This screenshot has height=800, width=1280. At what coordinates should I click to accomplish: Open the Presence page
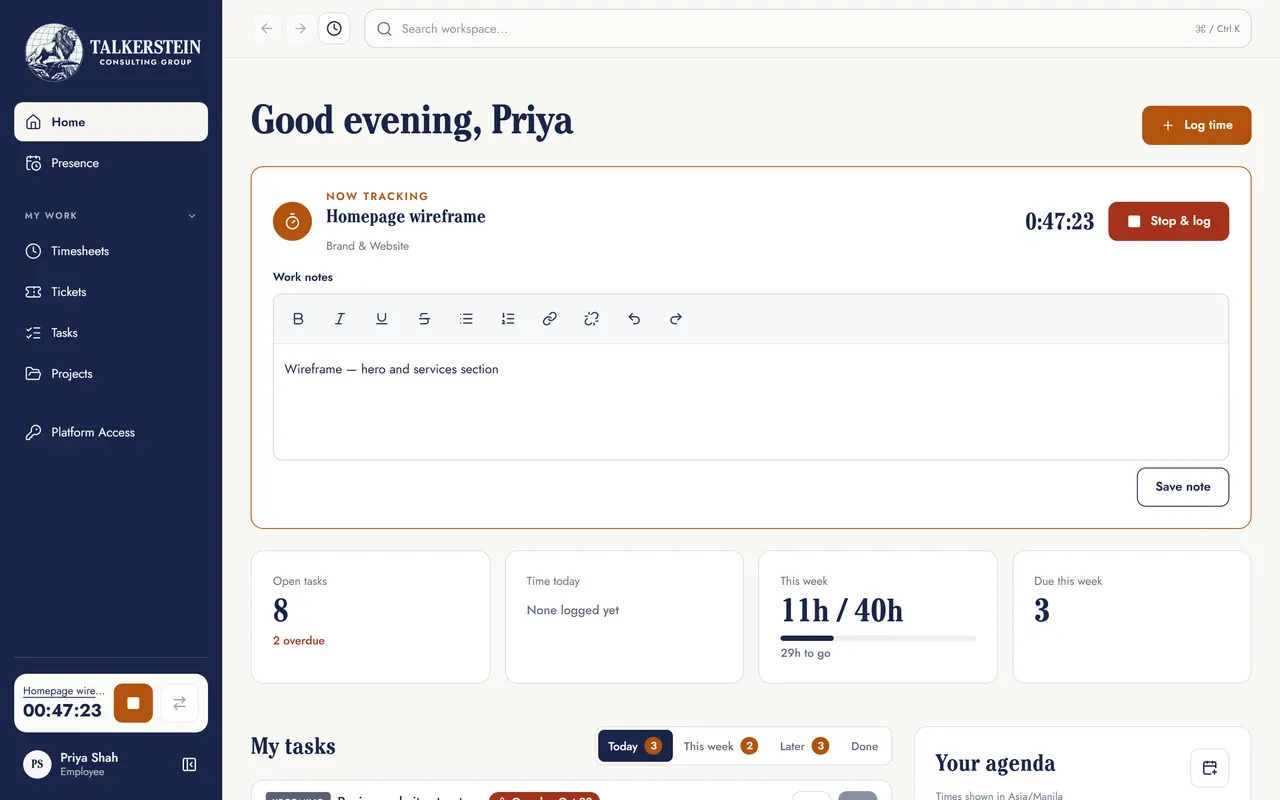coord(111,163)
